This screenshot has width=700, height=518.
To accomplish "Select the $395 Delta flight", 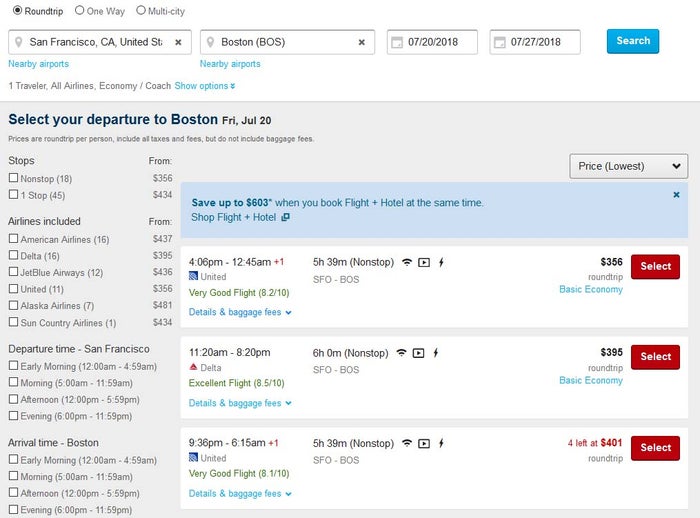I will [x=655, y=357].
